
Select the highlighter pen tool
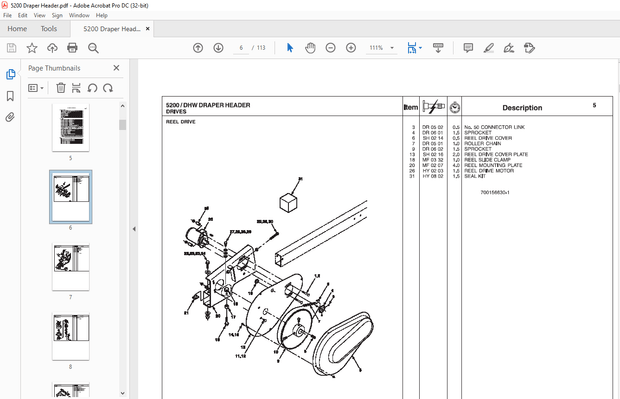[489, 48]
